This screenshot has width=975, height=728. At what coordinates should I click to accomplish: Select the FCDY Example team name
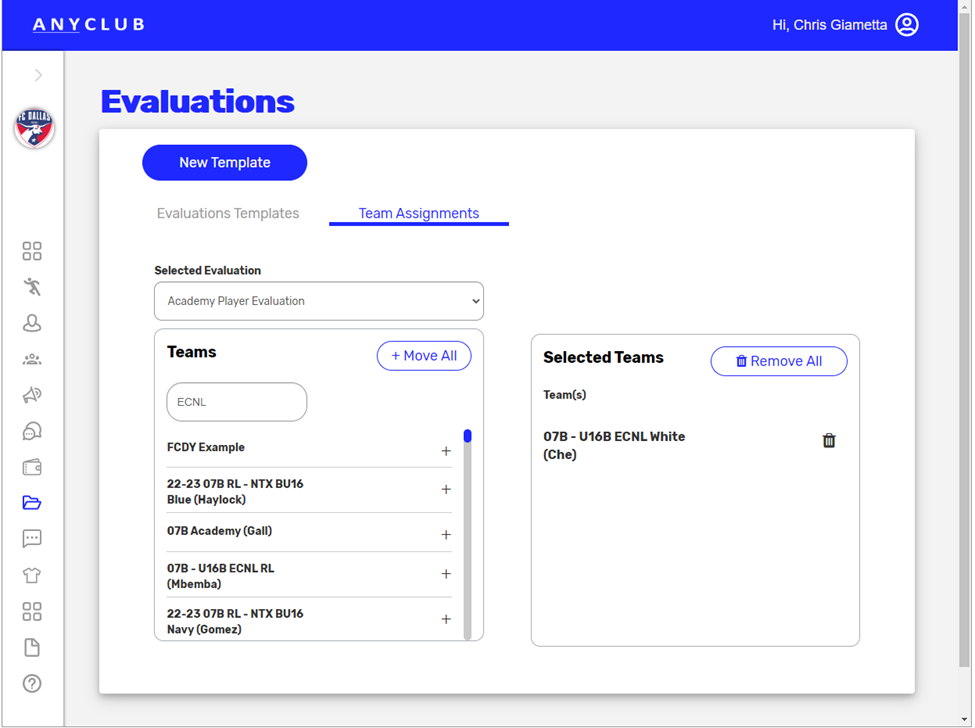(206, 448)
